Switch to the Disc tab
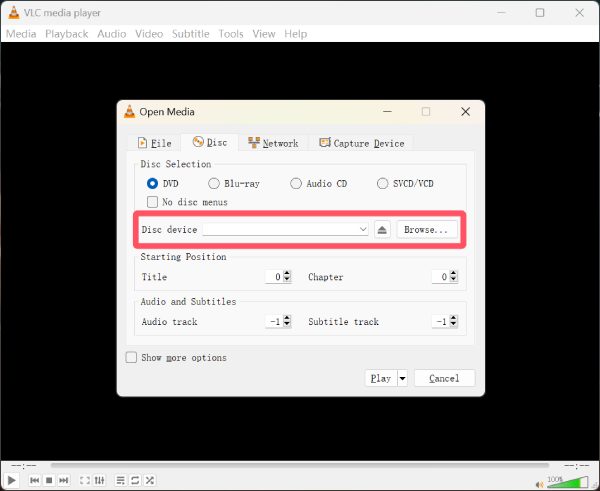Viewport: 600px width, 491px height. (x=210, y=142)
